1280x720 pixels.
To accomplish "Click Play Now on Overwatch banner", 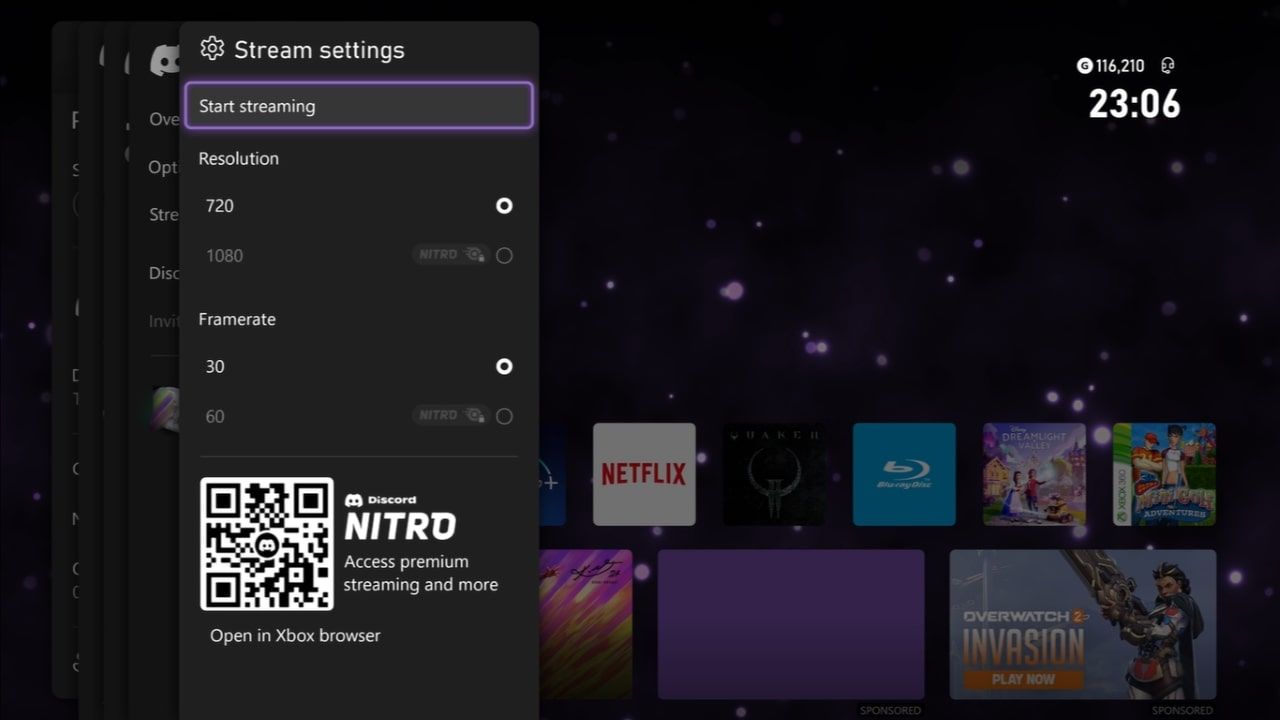I will 1024,679.
